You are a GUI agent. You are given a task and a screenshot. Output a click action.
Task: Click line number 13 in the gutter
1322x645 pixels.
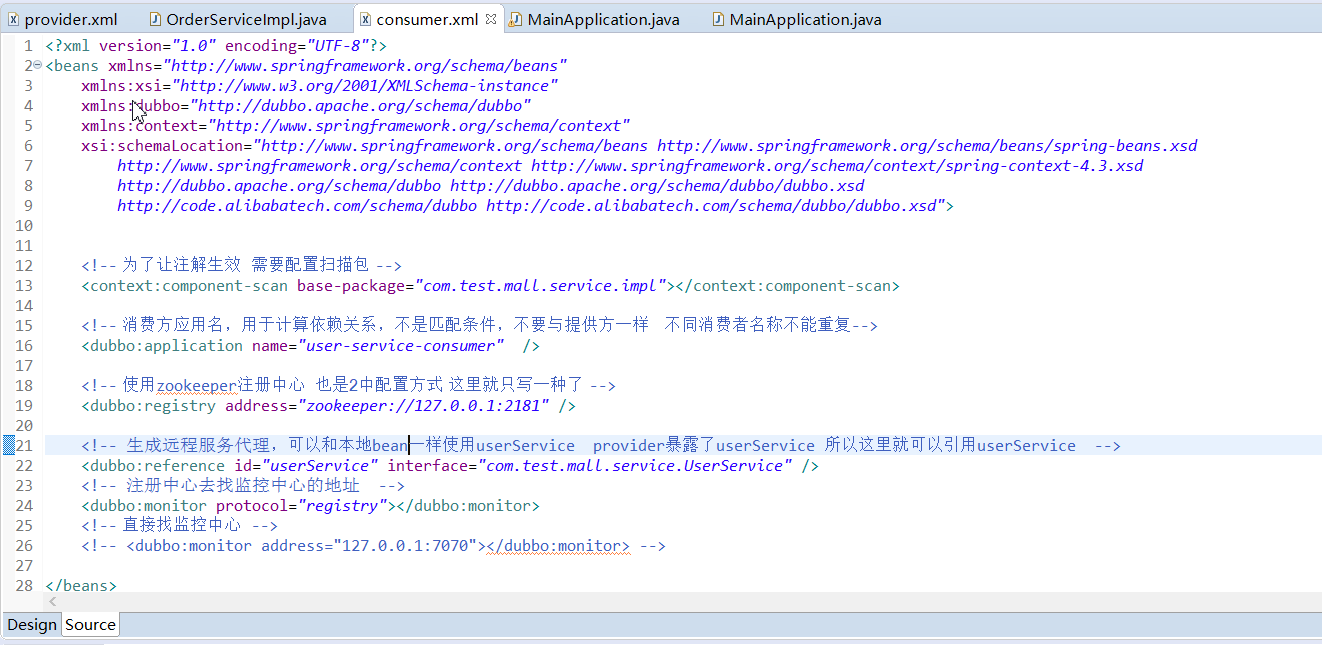pos(24,286)
